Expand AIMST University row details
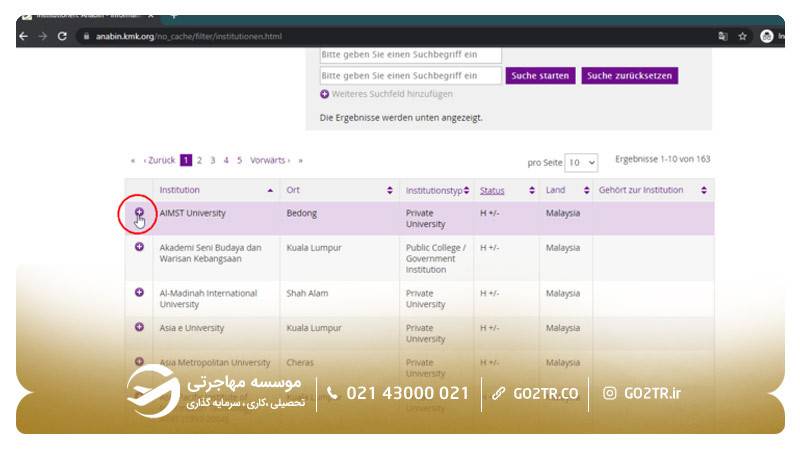This screenshot has height=450, width=800. (x=139, y=213)
